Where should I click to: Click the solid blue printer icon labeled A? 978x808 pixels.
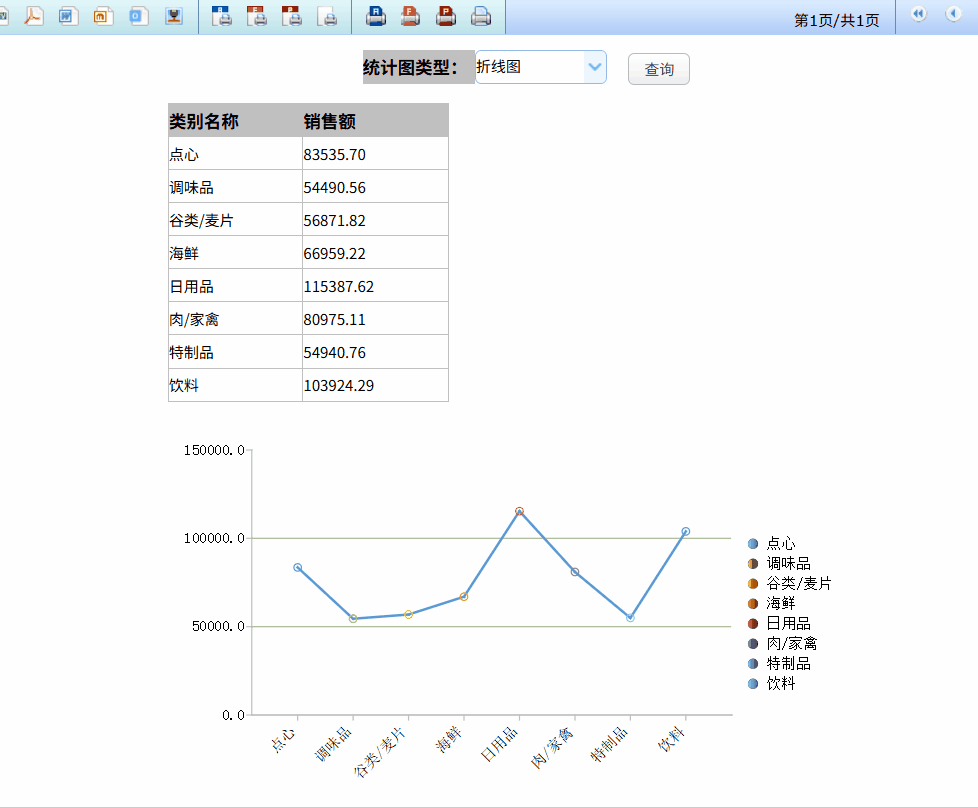pos(376,16)
